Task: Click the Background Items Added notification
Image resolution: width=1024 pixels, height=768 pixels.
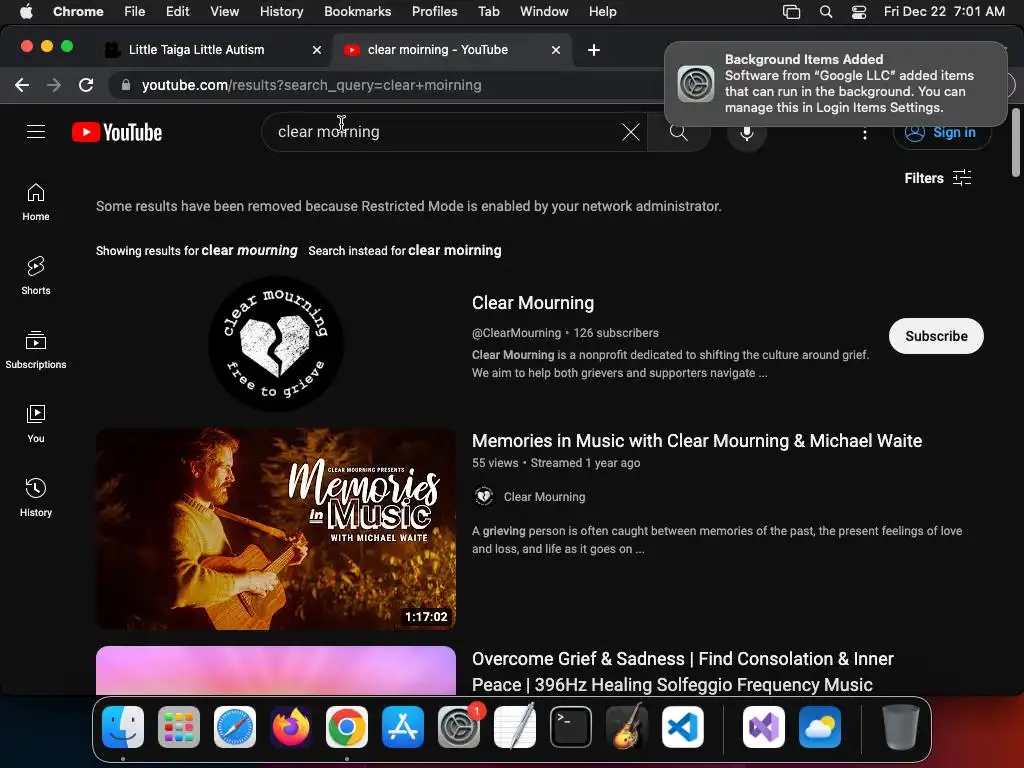Action: 835,84
